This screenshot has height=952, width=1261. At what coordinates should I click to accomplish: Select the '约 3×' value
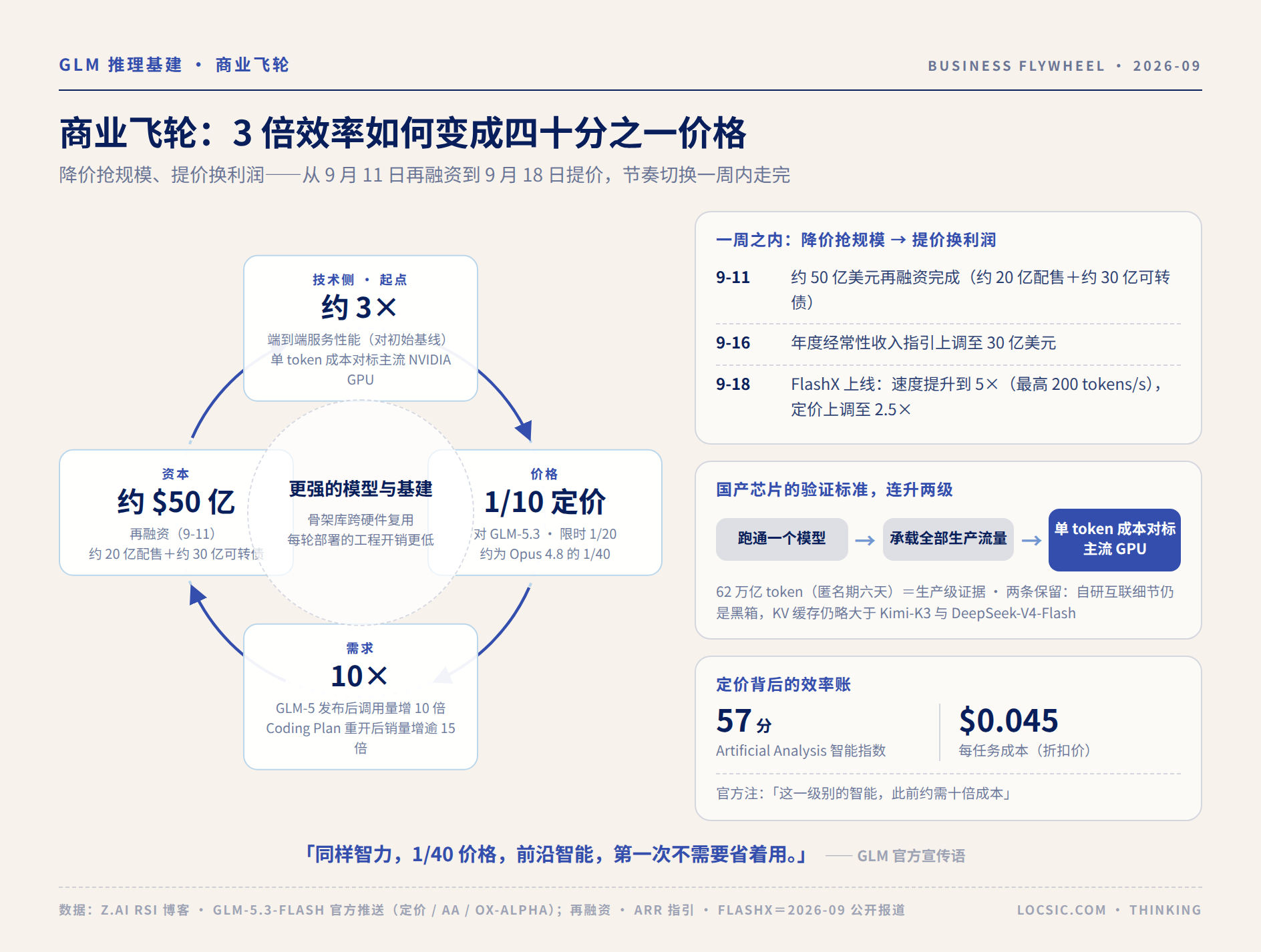360,308
